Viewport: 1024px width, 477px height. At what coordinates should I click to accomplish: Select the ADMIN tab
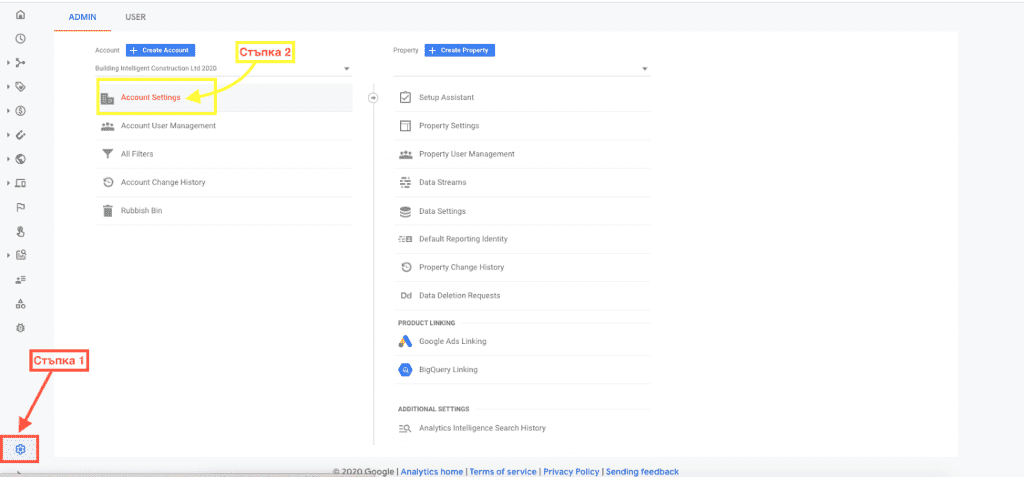[82, 17]
